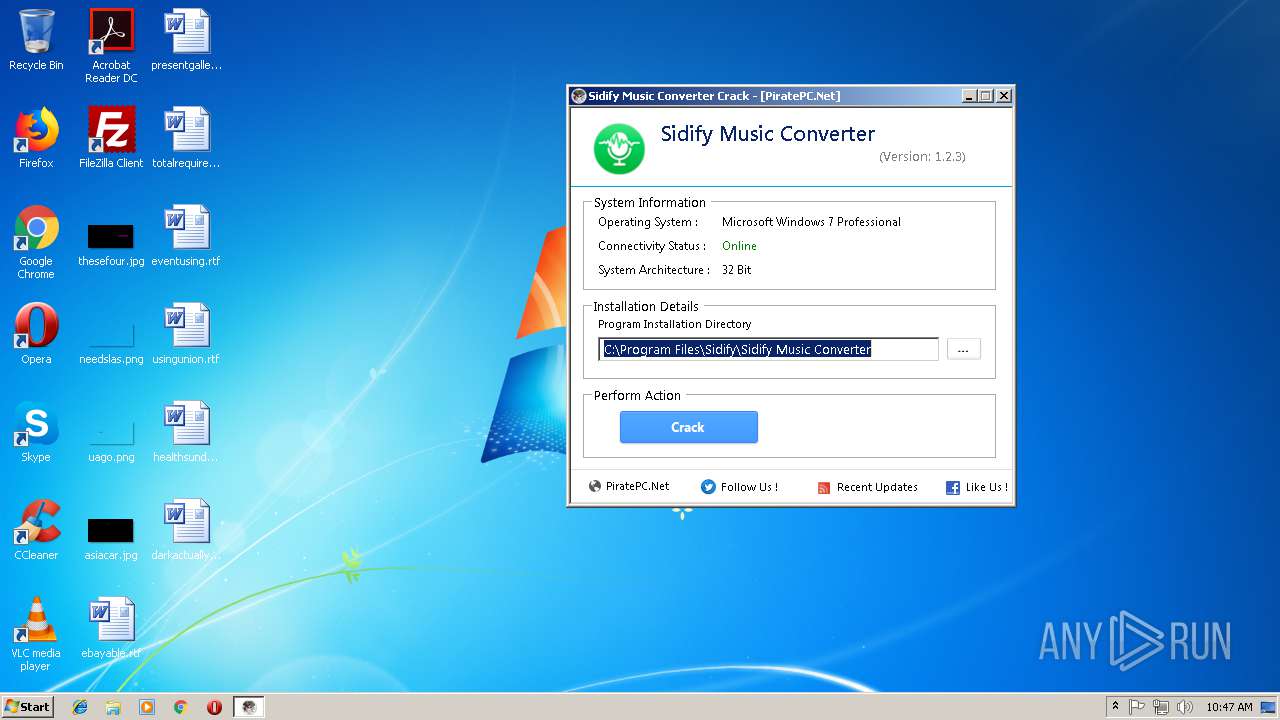
Task: Click the Follow Us ! Twitter link
Action: pos(749,487)
